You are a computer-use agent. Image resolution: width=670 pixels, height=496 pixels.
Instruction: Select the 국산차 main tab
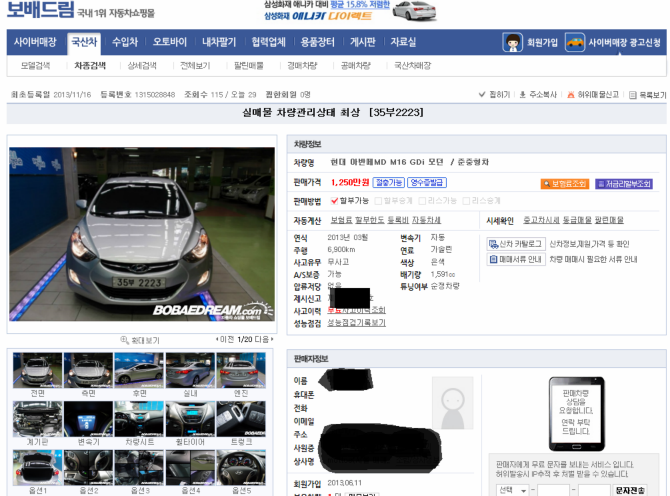click(x=84, y=42)
